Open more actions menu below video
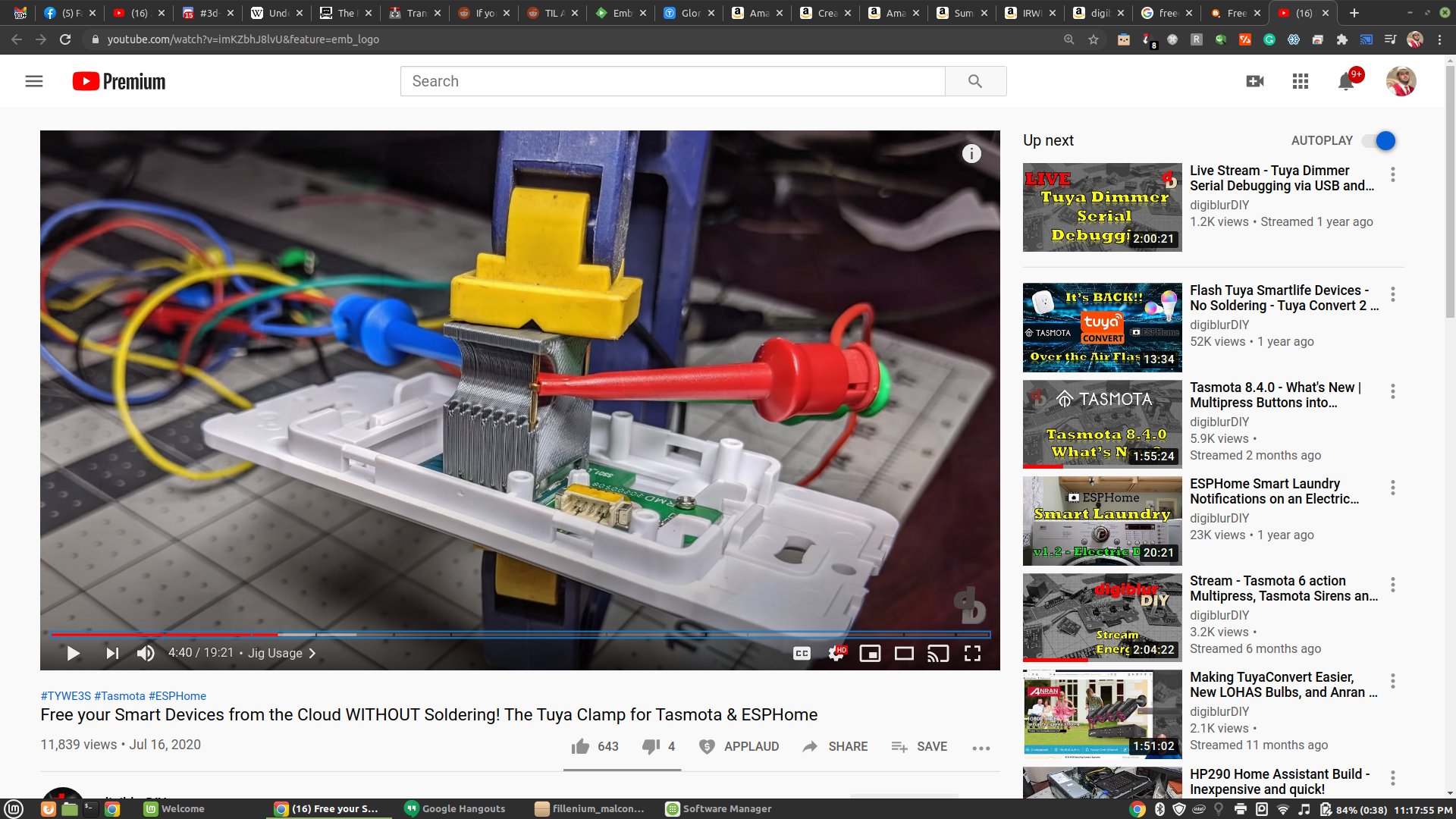Screen dimensions: 1456x819 pos(981,748)
